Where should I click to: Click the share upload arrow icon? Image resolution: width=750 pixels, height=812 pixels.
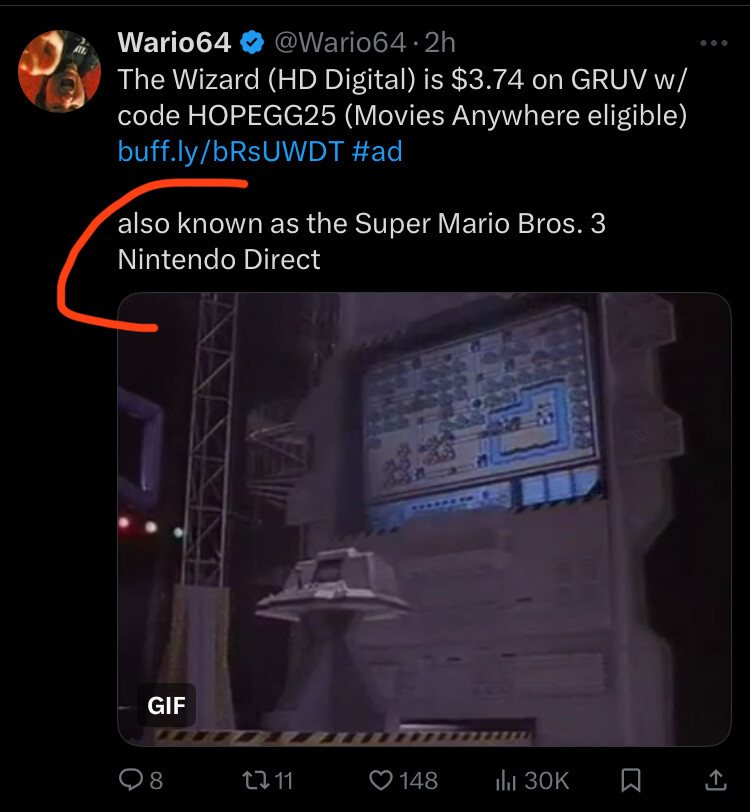pyautogui.click(x=716, y=779)
